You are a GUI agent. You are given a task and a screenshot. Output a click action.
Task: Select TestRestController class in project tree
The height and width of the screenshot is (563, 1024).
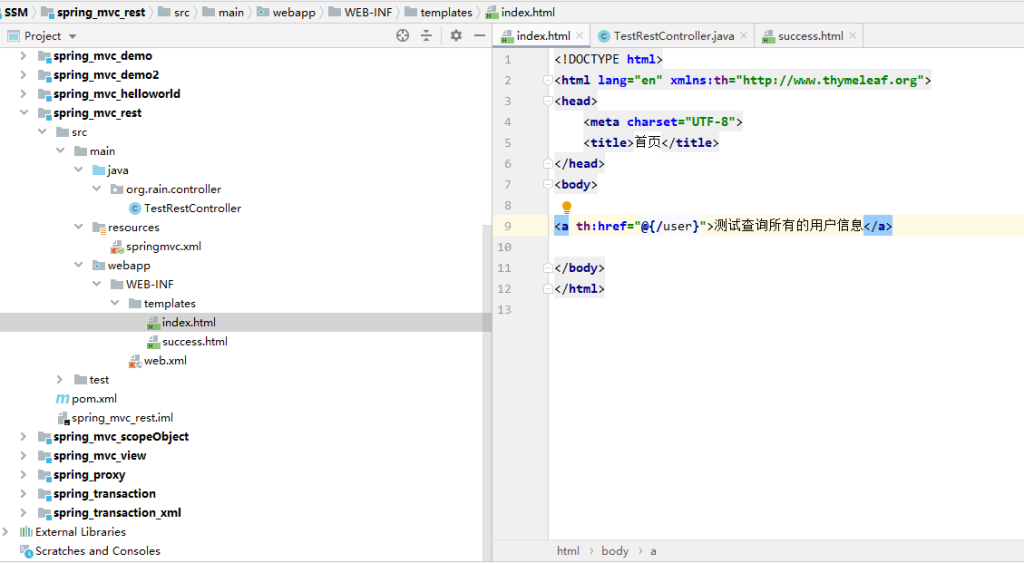[x=192, y=208]
